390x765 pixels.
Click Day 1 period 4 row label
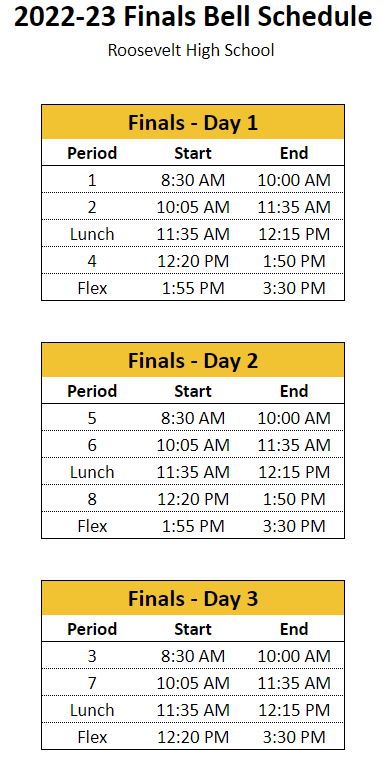click(92, 262)
